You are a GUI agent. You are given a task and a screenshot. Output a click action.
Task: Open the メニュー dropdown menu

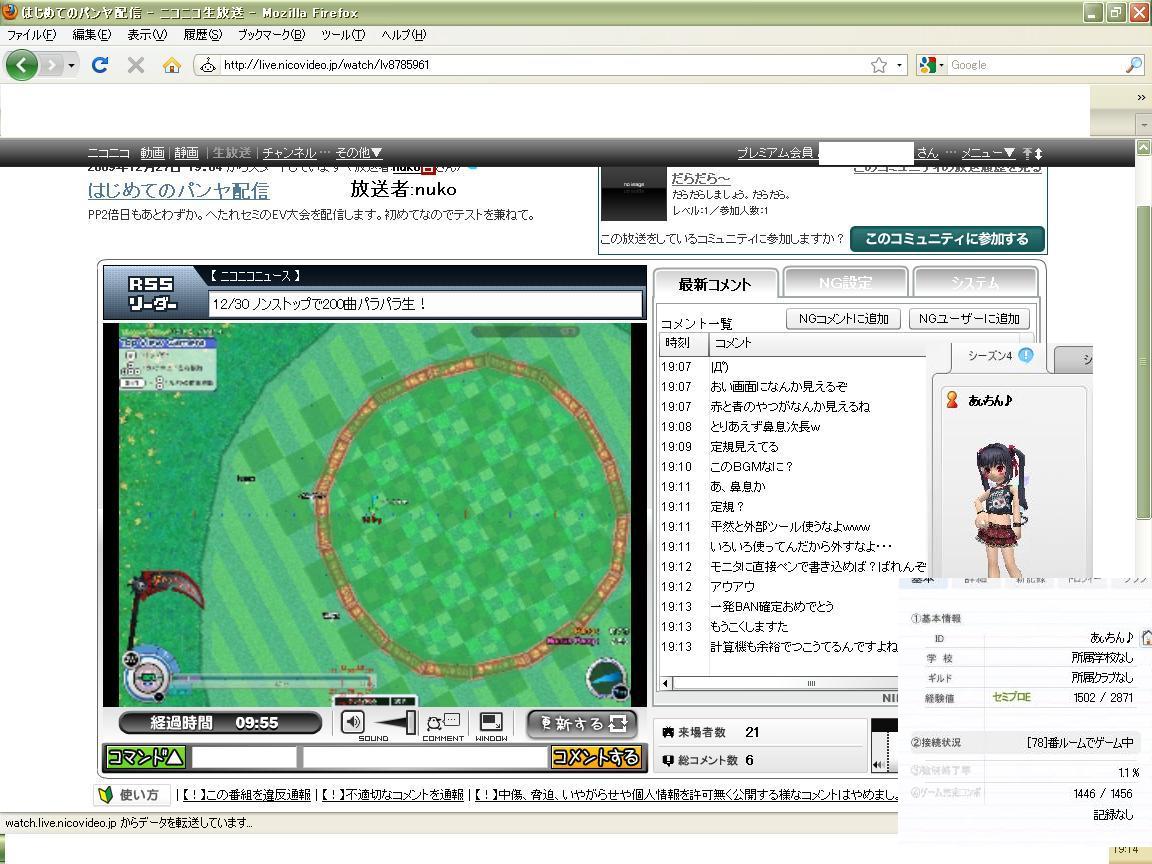[x=988, y=153]
